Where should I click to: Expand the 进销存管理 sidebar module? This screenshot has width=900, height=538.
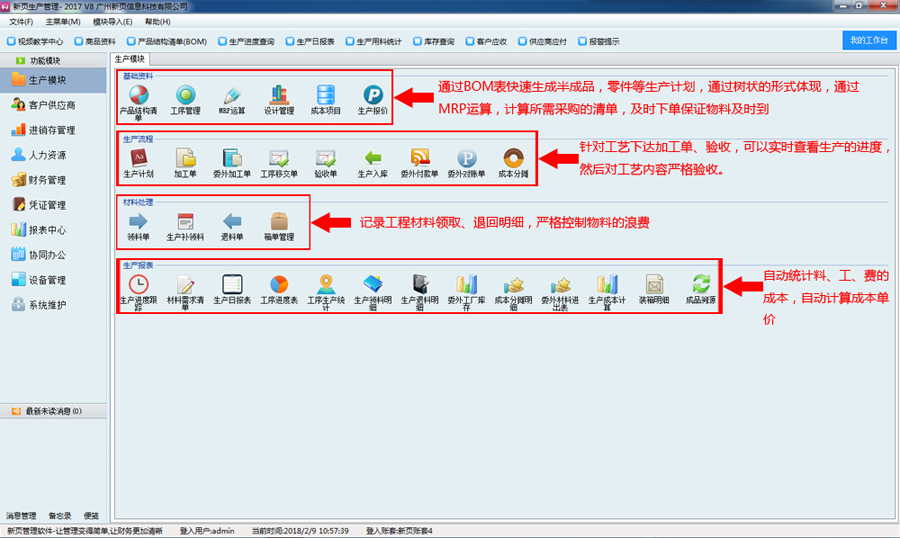coord(51,130)
